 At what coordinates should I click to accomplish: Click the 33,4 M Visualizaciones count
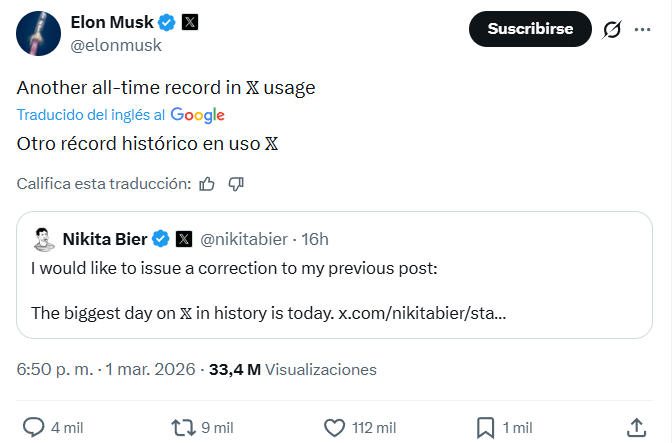(x=292, y=369)
